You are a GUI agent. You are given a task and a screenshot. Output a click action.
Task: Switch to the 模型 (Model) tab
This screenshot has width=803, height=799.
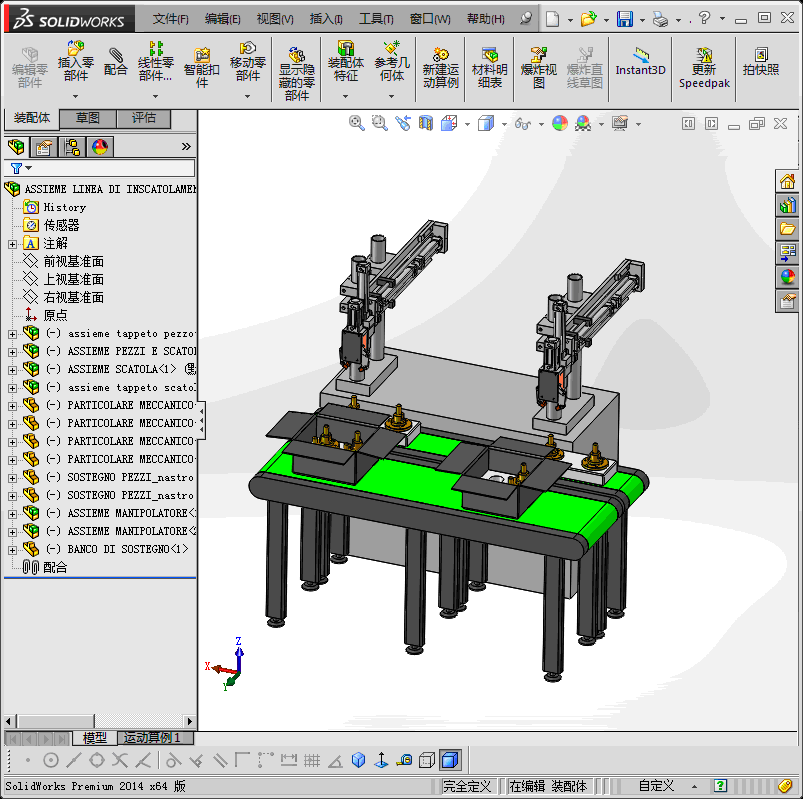(95, 738)
